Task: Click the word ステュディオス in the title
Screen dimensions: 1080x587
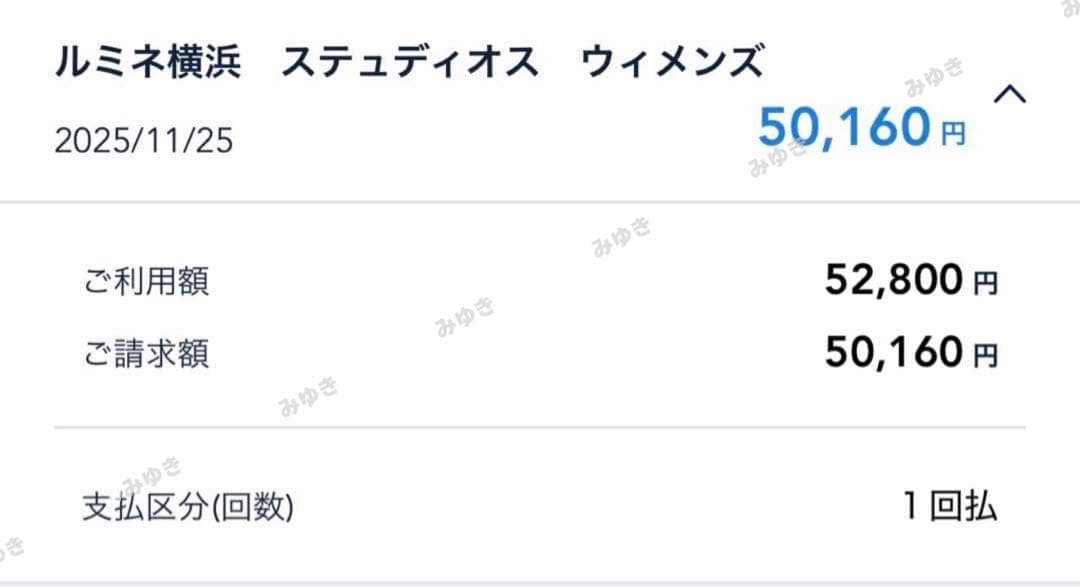Action: coord(410,62)
